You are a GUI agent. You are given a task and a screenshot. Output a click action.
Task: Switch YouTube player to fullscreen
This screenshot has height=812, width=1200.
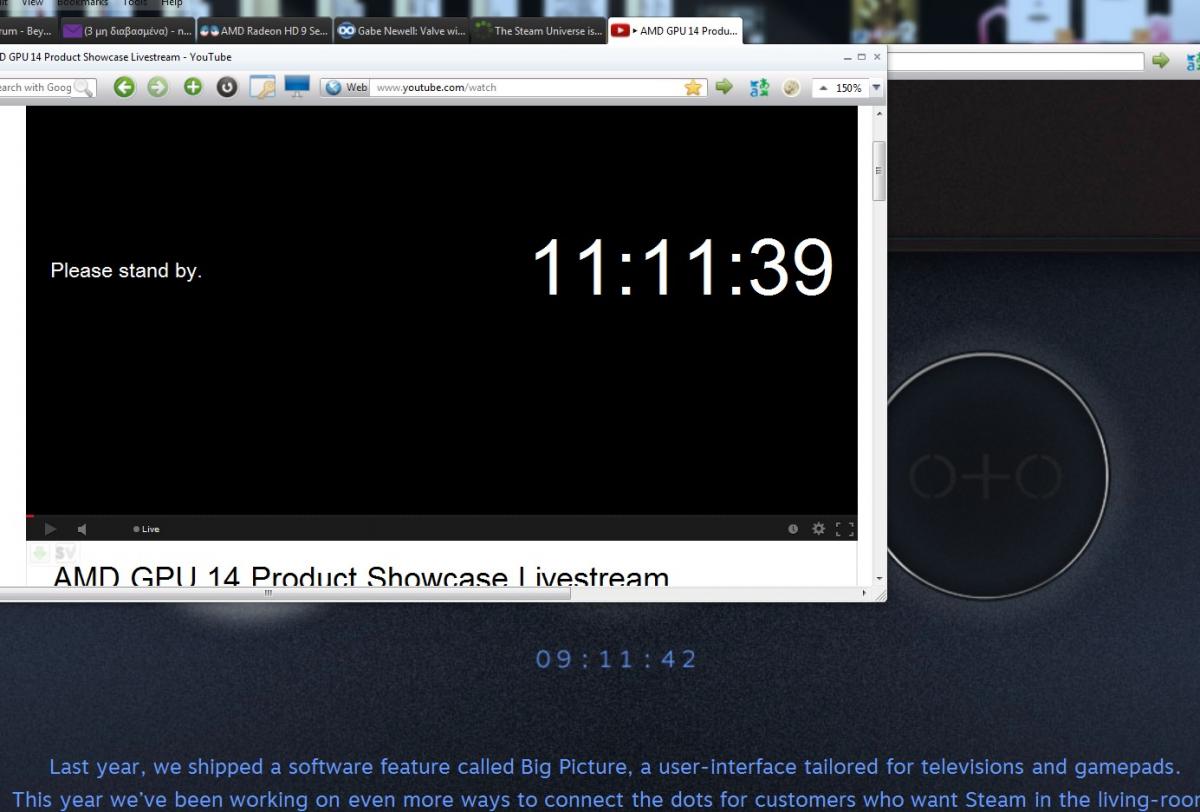(845, 529)
